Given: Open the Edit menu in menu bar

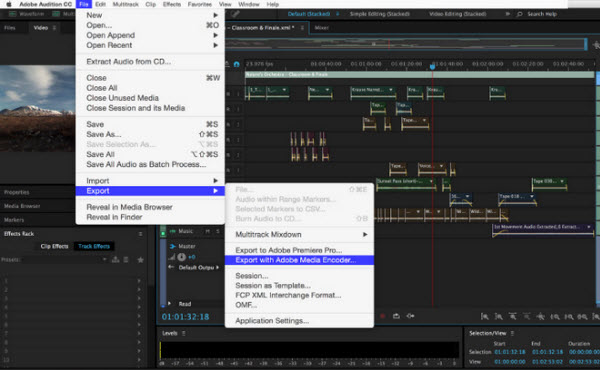Looking at the screenshot, I should click(x=101, y=4).
